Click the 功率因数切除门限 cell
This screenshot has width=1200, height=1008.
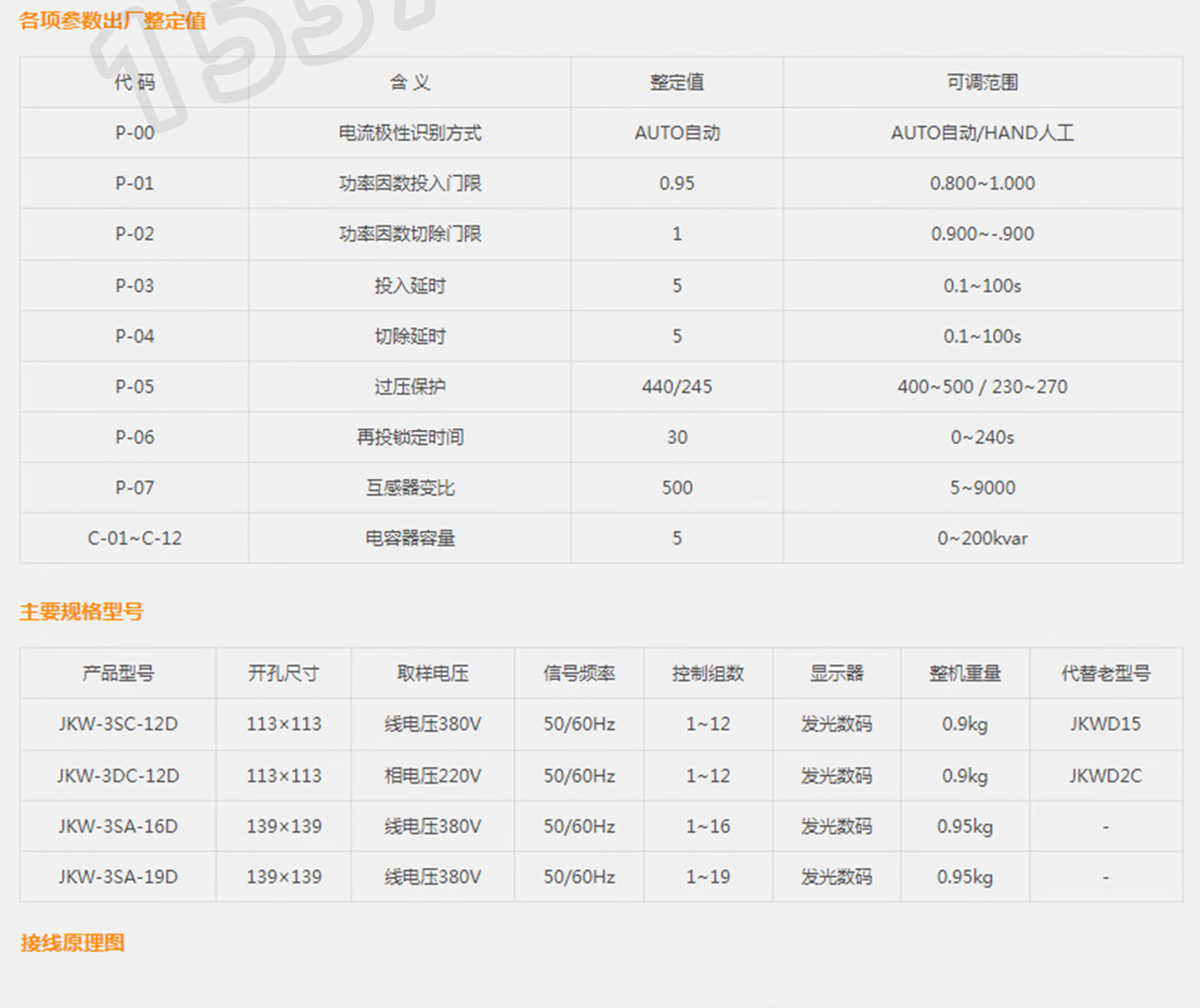coord(410,234)
